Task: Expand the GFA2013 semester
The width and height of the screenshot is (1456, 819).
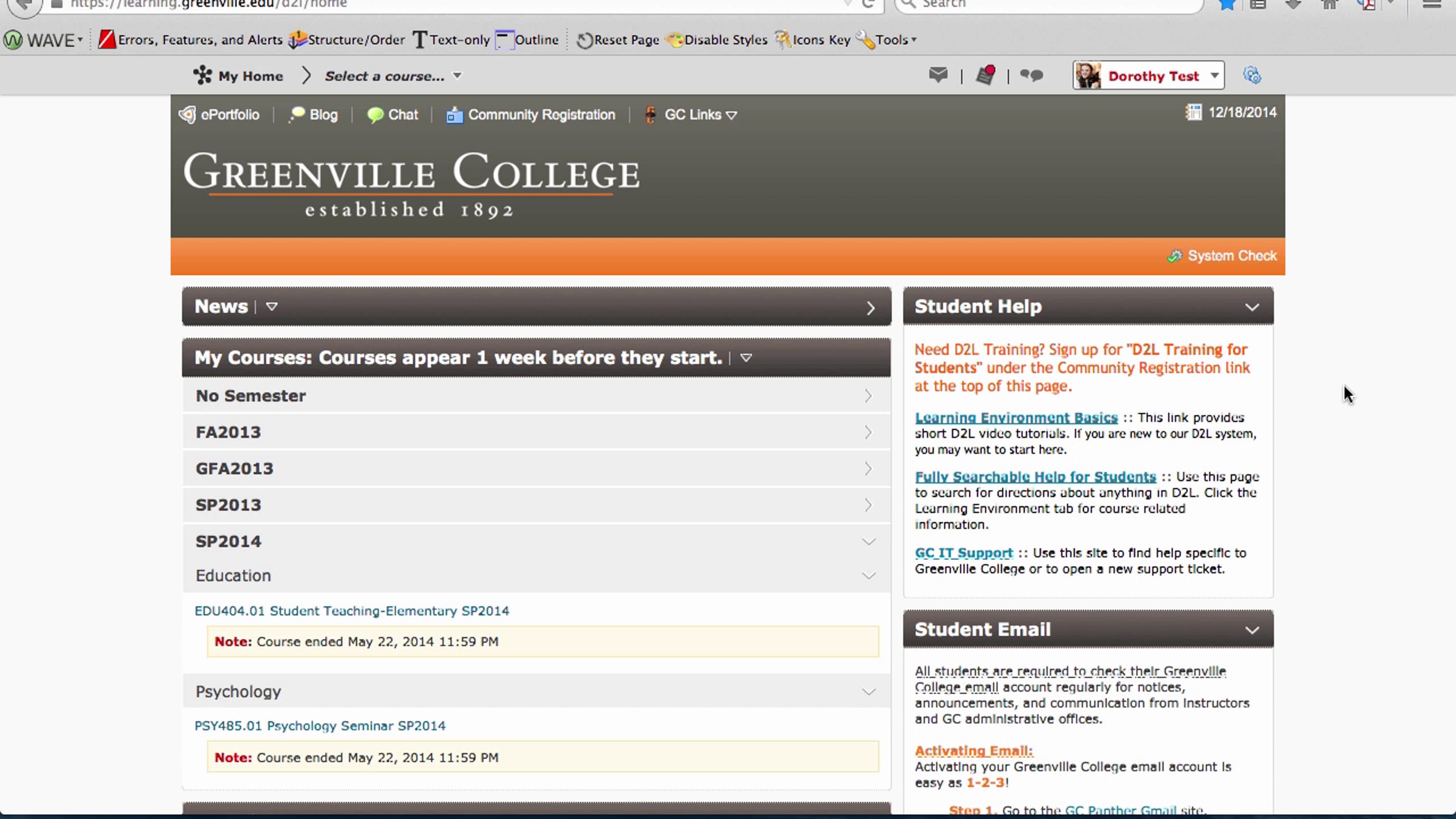Action: click(x=536, y=468)
